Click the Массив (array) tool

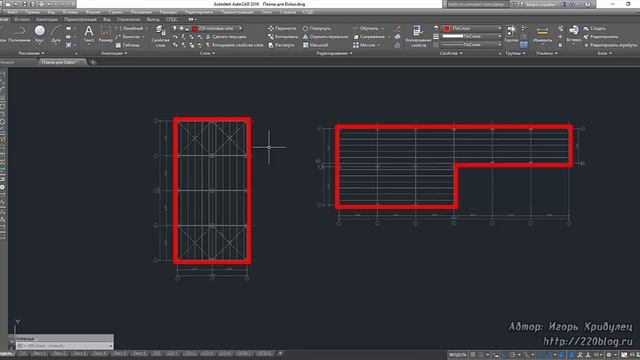[364, 45]
